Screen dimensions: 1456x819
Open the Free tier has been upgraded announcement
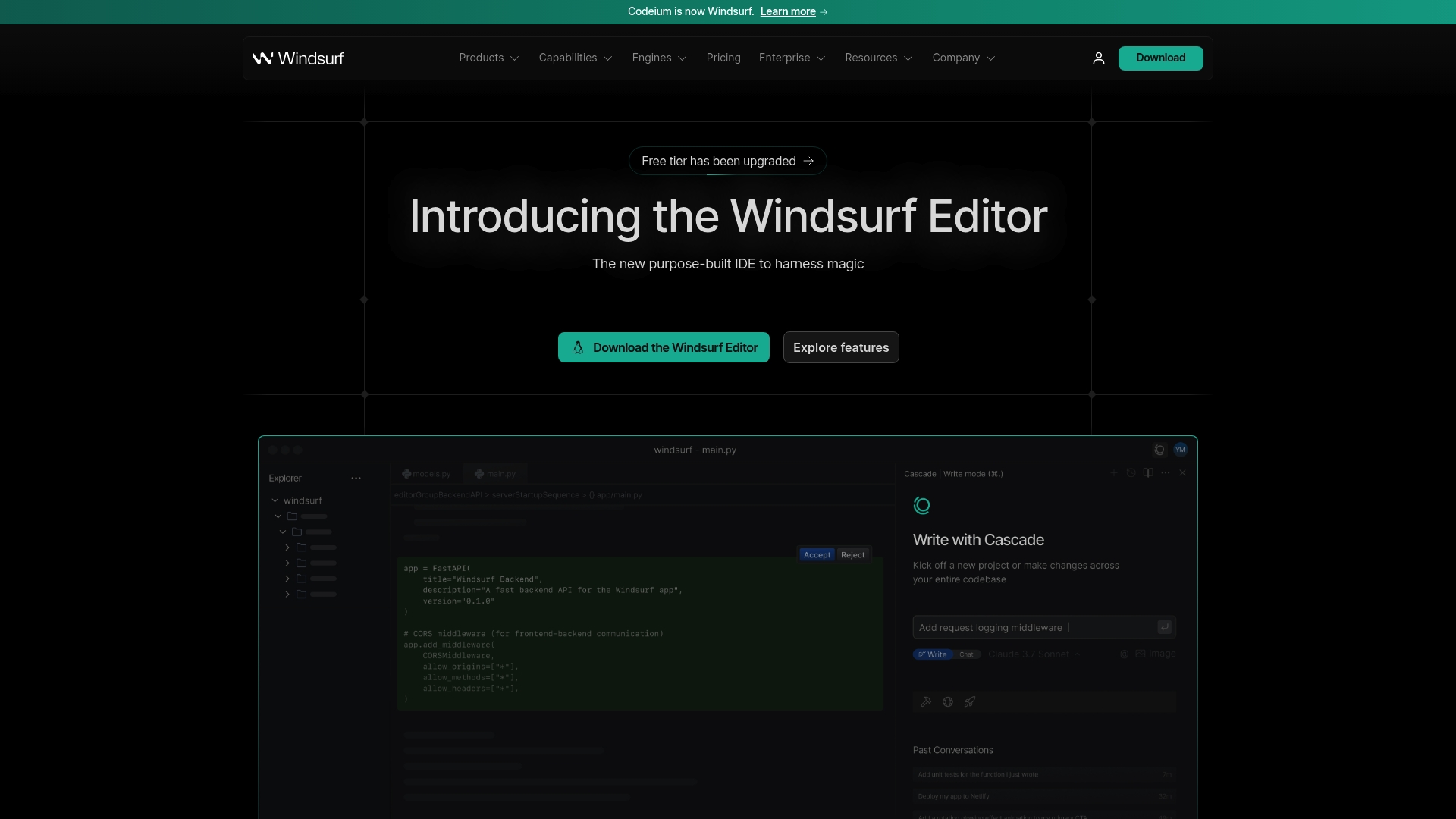[727, 162]
